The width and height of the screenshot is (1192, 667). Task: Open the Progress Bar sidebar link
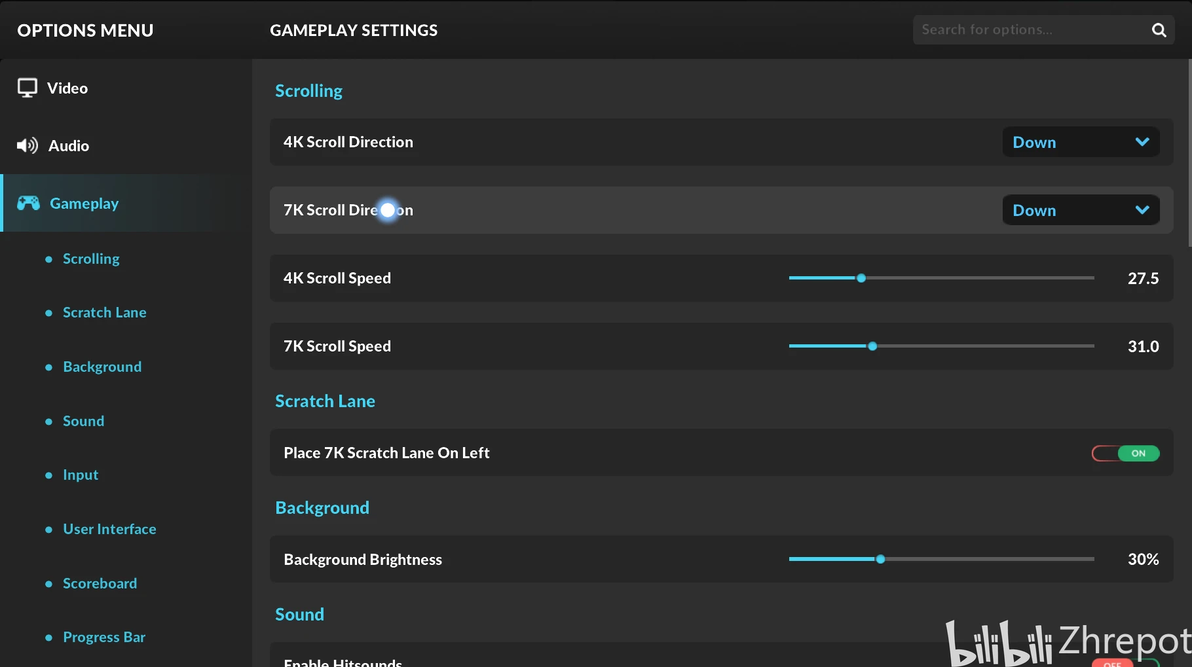click(104, 637)
